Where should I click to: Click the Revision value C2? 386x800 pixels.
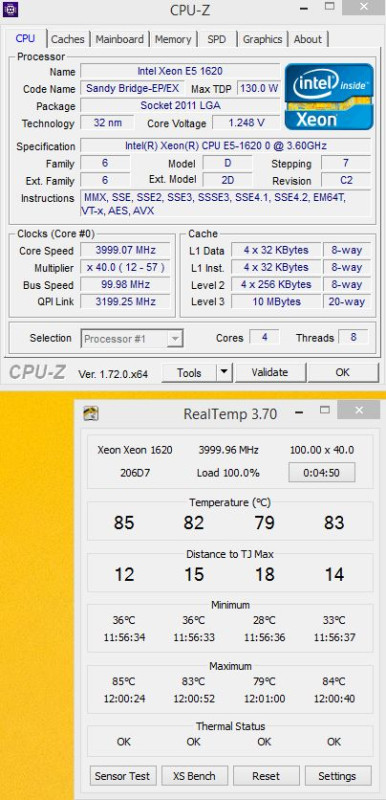coord(346,180)
